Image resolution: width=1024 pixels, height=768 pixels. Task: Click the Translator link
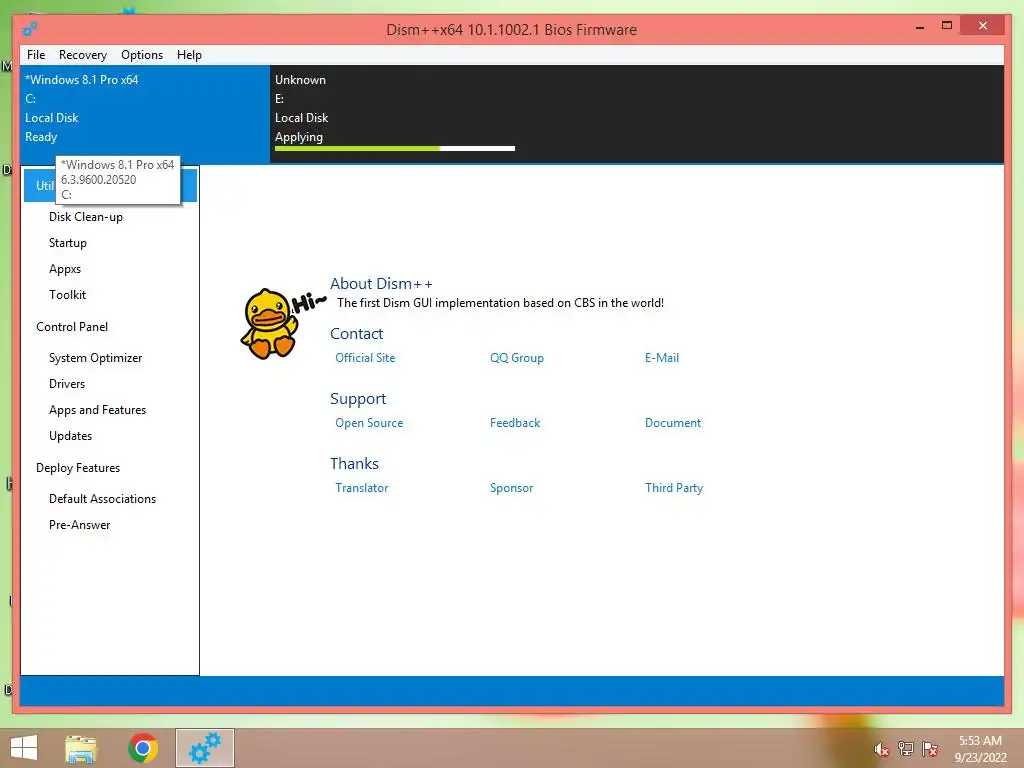[x=361, y=488]
